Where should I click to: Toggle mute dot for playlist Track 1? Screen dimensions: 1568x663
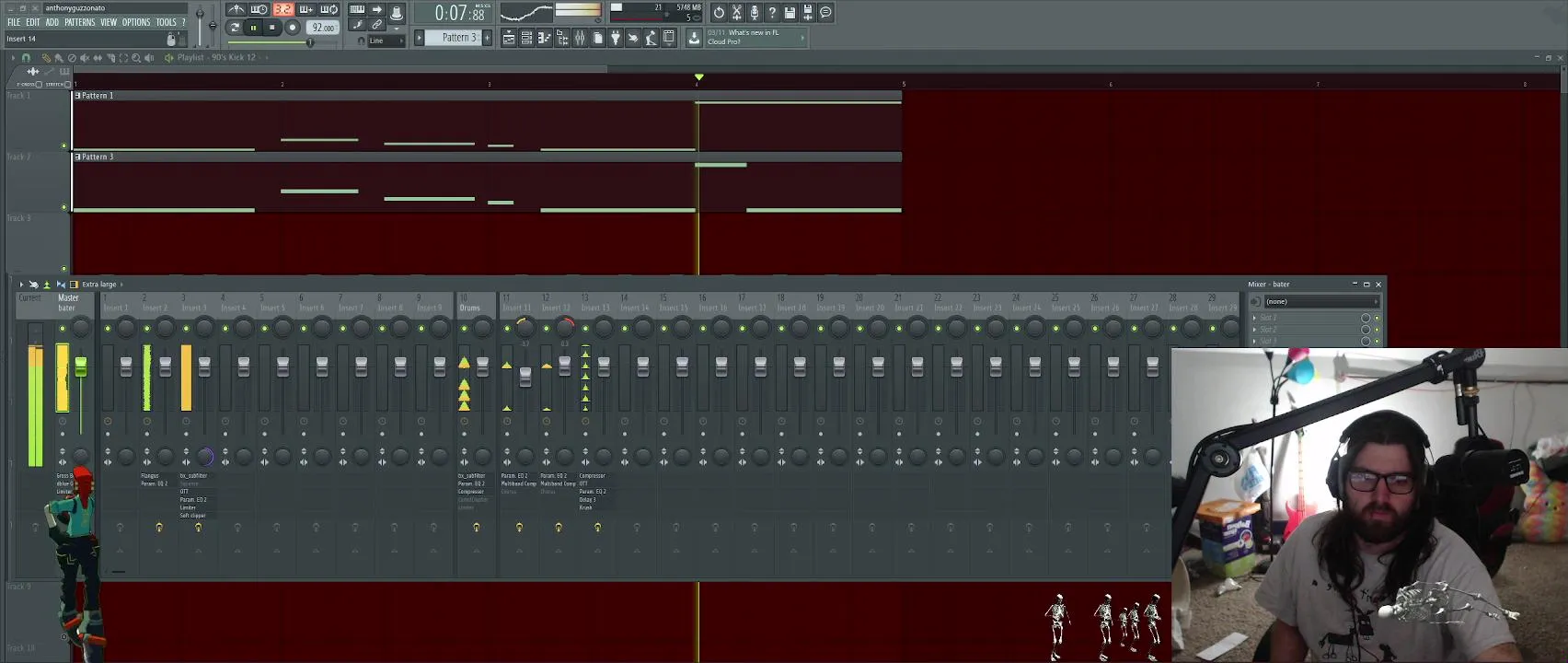point(63,145)
